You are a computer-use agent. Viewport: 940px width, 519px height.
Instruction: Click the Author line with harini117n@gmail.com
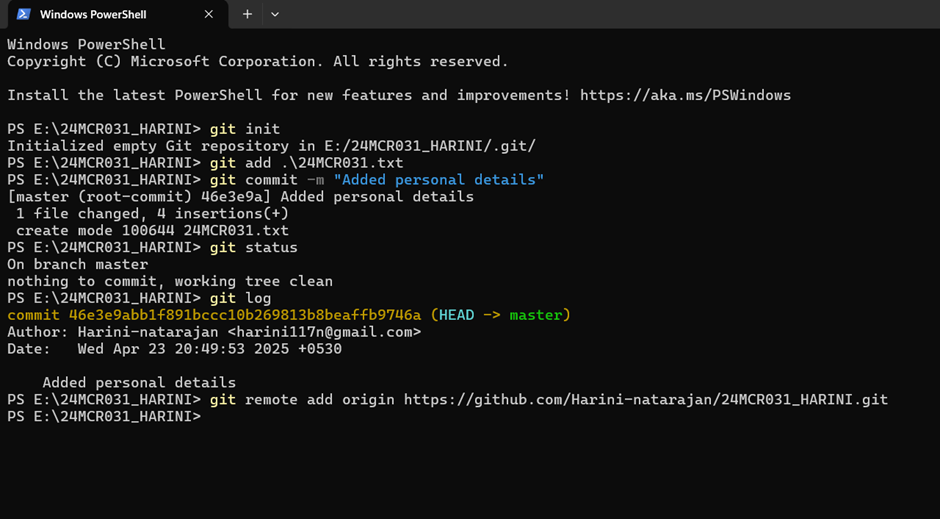pyautogui.click(x=214, y=332)
